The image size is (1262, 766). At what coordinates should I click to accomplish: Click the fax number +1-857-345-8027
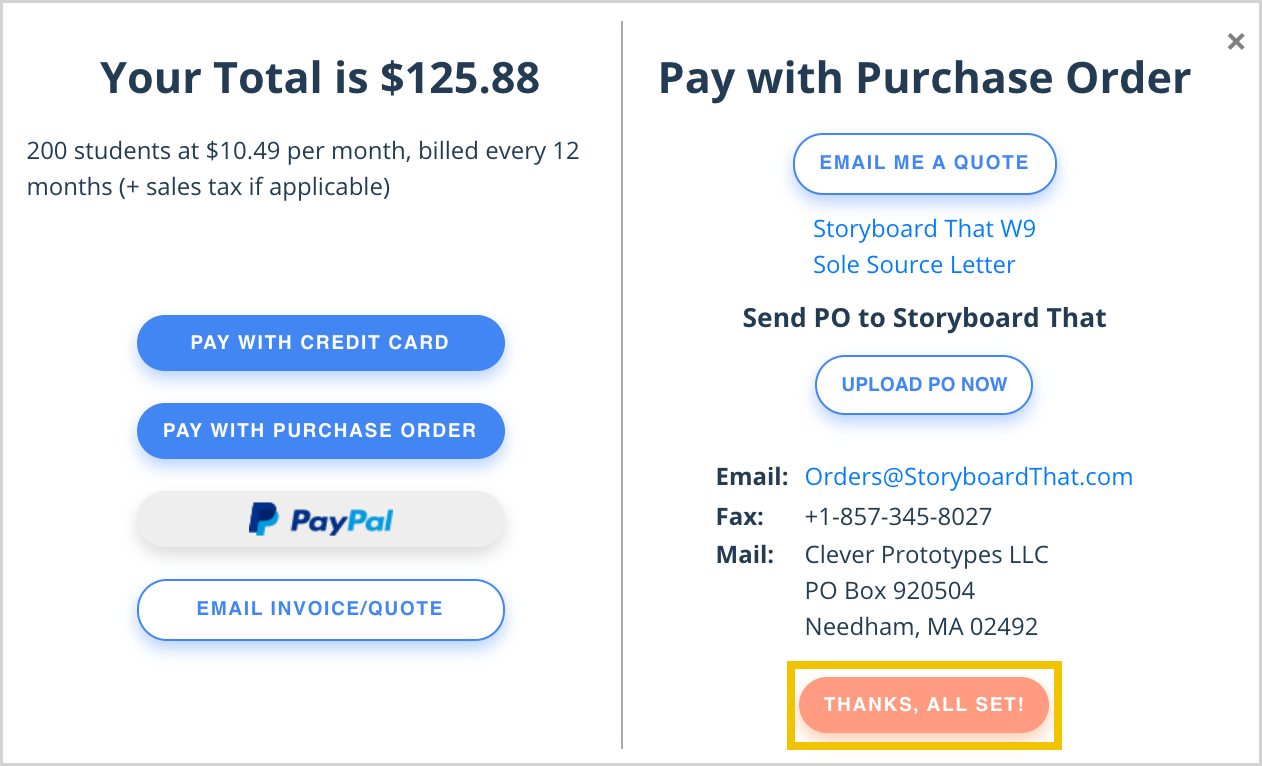tap(898, 517)
